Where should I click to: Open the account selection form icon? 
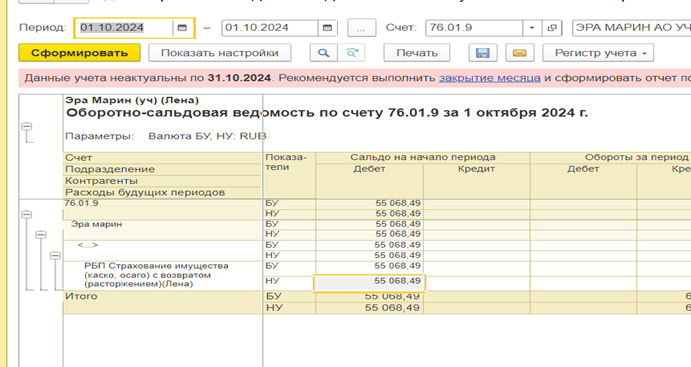[x=552, y=28]
